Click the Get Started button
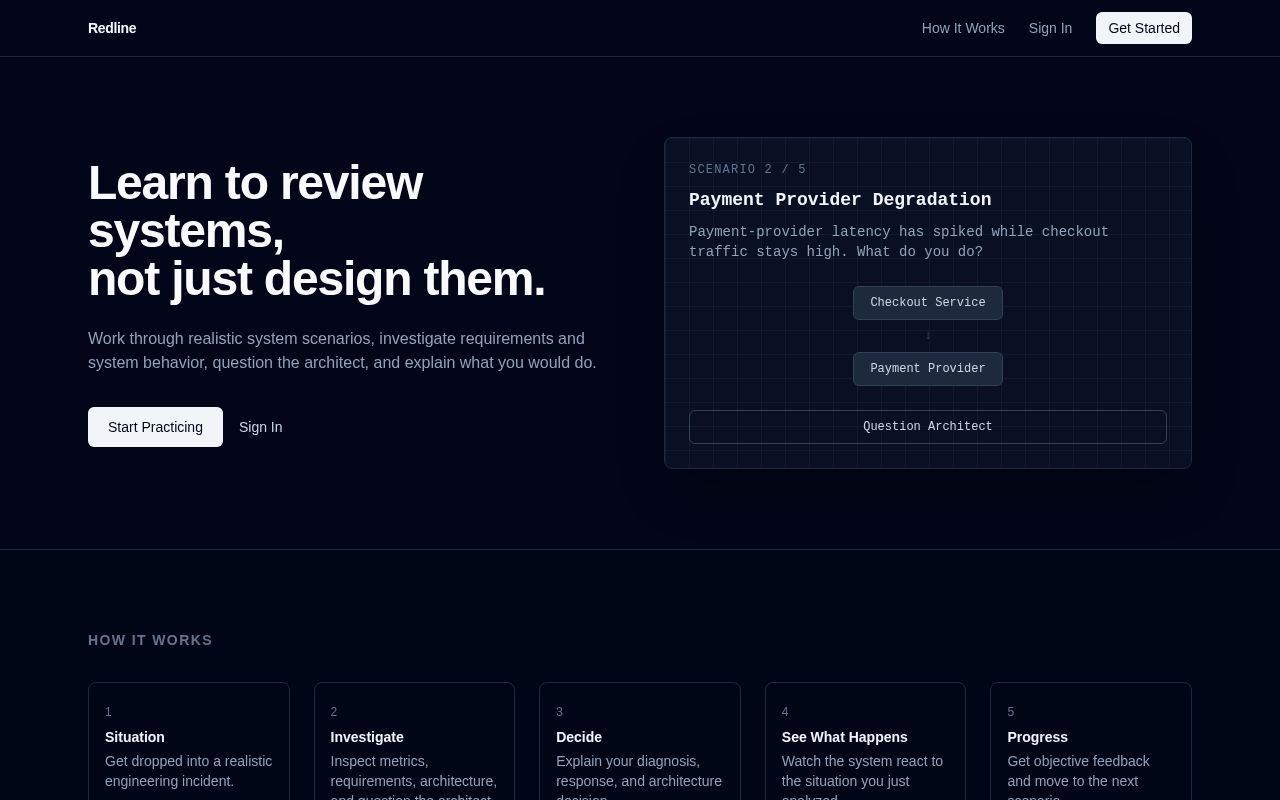The height and width of the screenshot is (800, 1280). 1144,28
